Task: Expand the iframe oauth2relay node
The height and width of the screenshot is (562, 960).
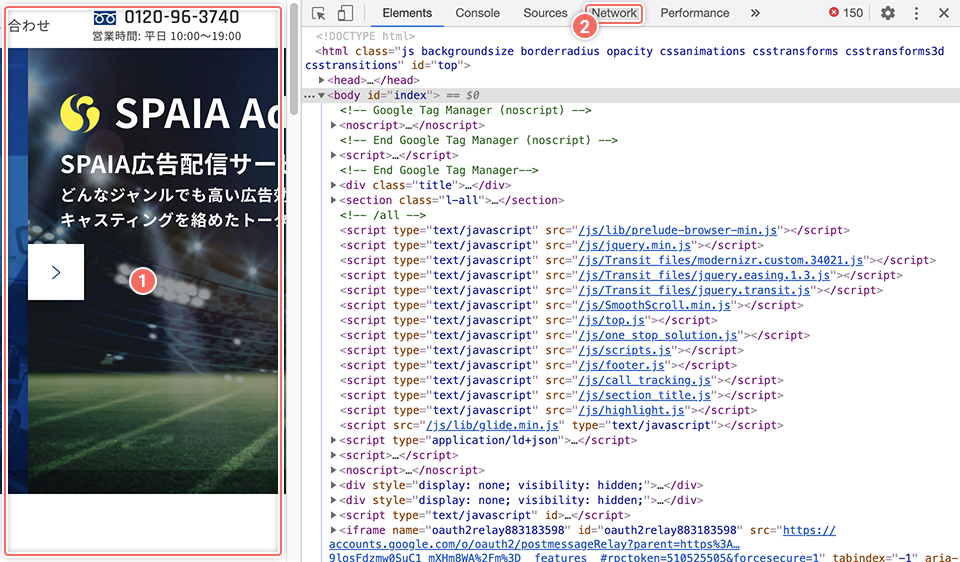Action: [334, 530]
